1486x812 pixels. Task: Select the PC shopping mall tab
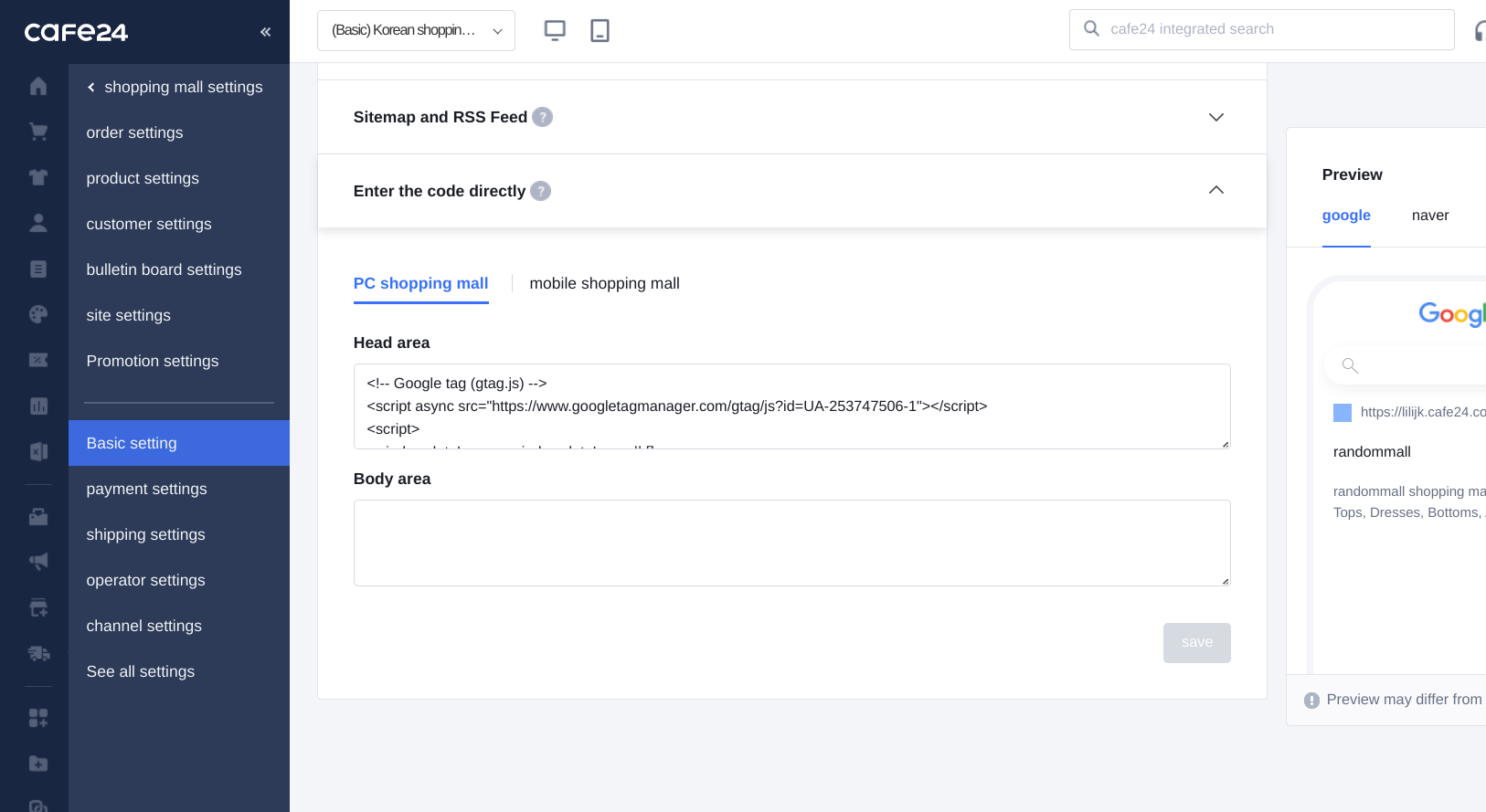click(420, 283)
